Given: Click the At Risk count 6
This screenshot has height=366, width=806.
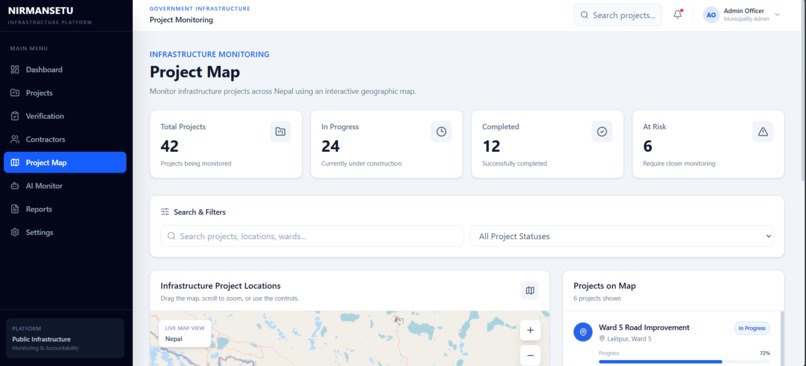Looking at the screenshot, I should tap(648, 147).
